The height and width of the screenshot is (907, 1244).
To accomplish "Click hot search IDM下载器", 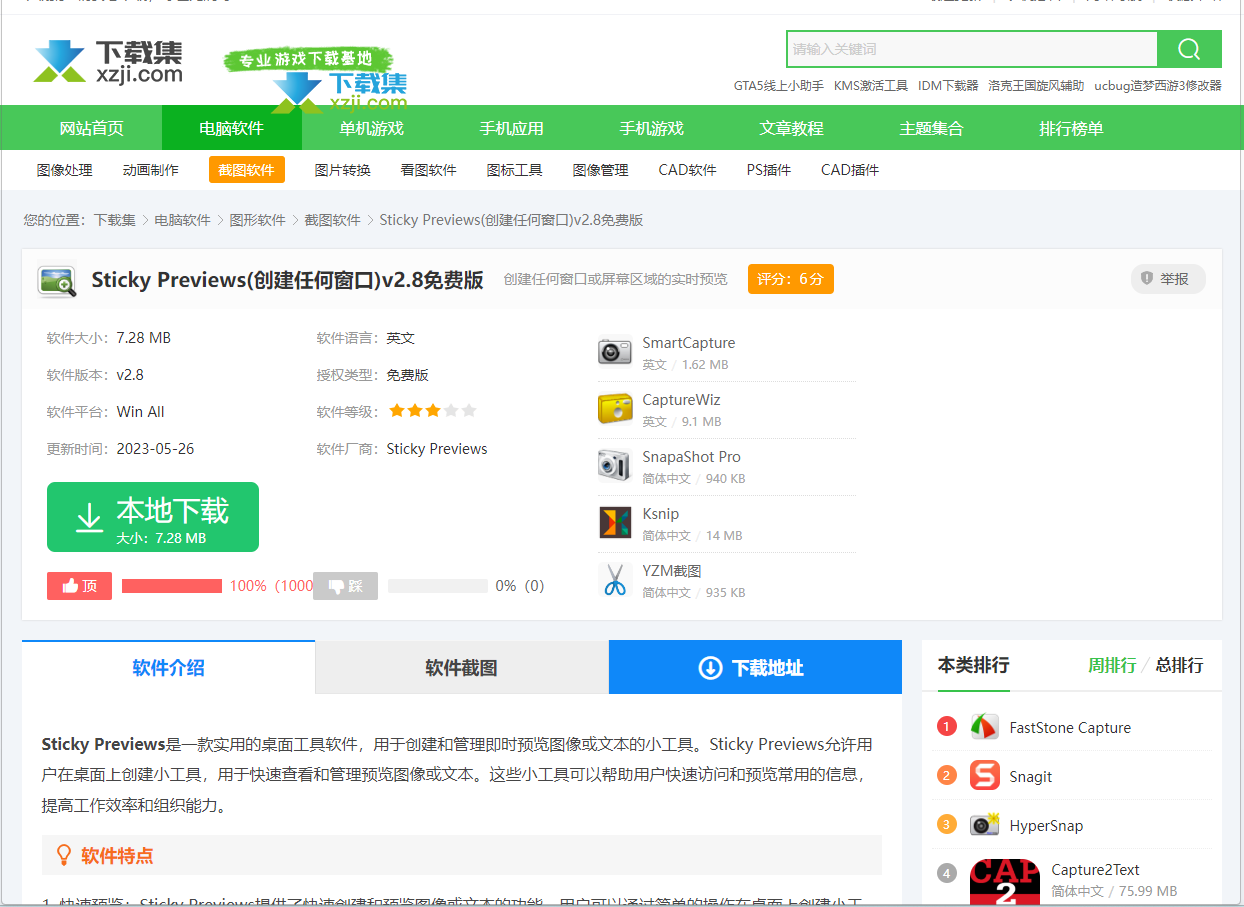I will [x=948, y=86].
